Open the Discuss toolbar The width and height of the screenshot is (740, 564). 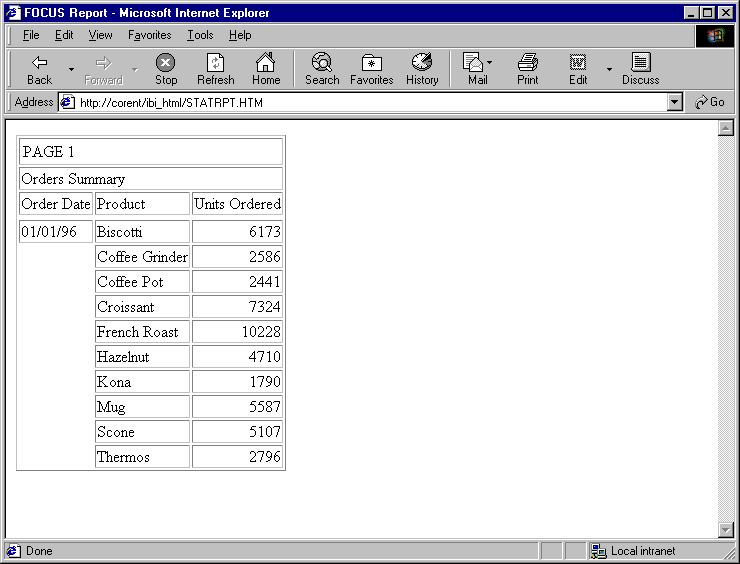click(x=640, y=70)
